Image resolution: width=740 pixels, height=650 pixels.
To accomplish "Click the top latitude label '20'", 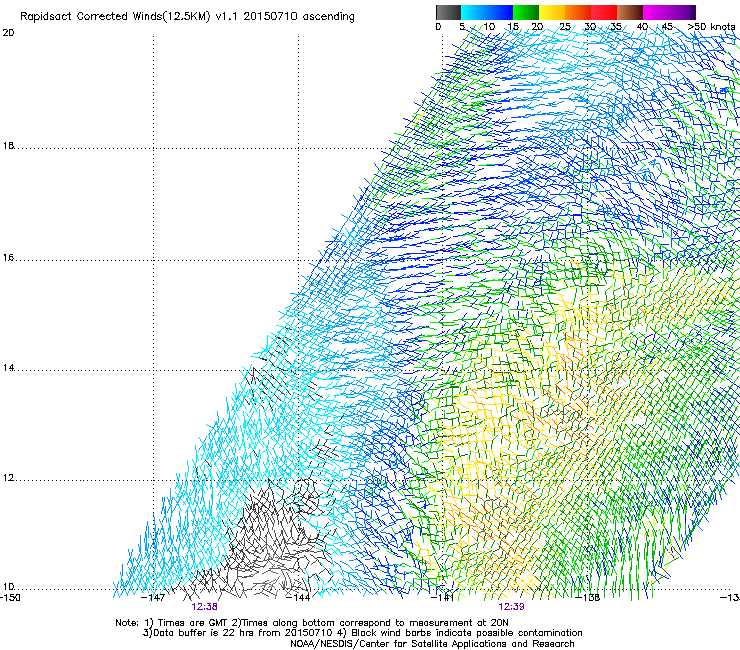I will (8, 33).
